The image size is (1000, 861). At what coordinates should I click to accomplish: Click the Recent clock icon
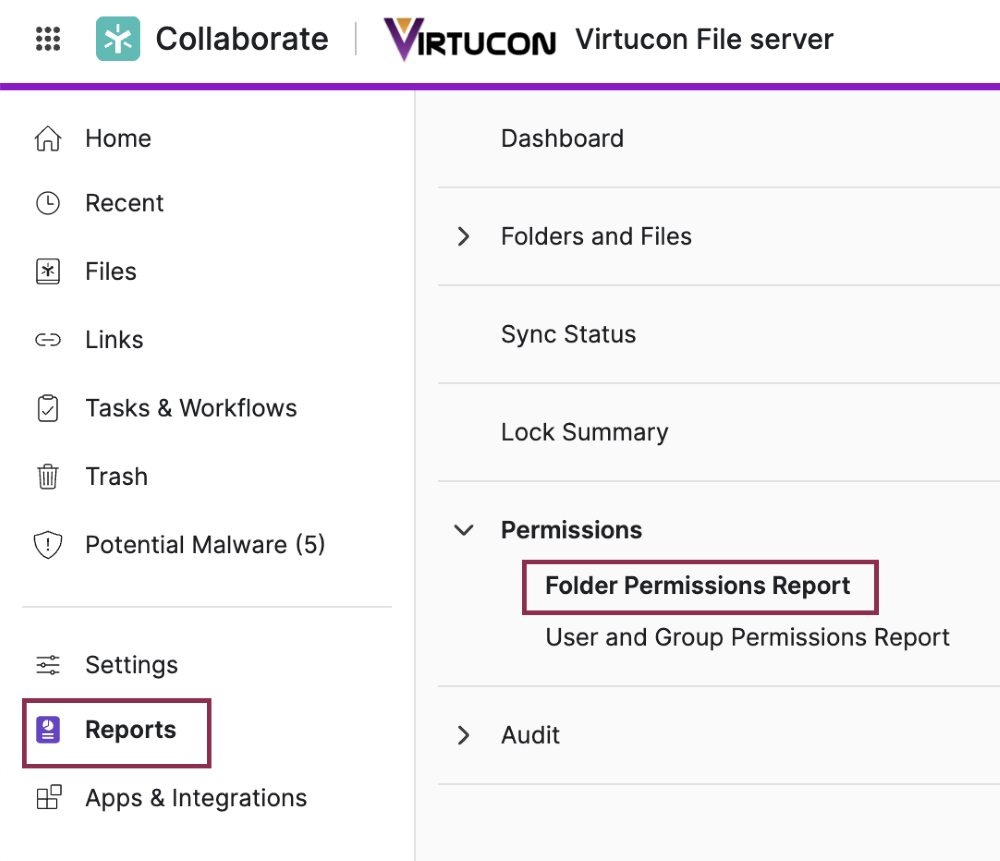coord(48,204)
